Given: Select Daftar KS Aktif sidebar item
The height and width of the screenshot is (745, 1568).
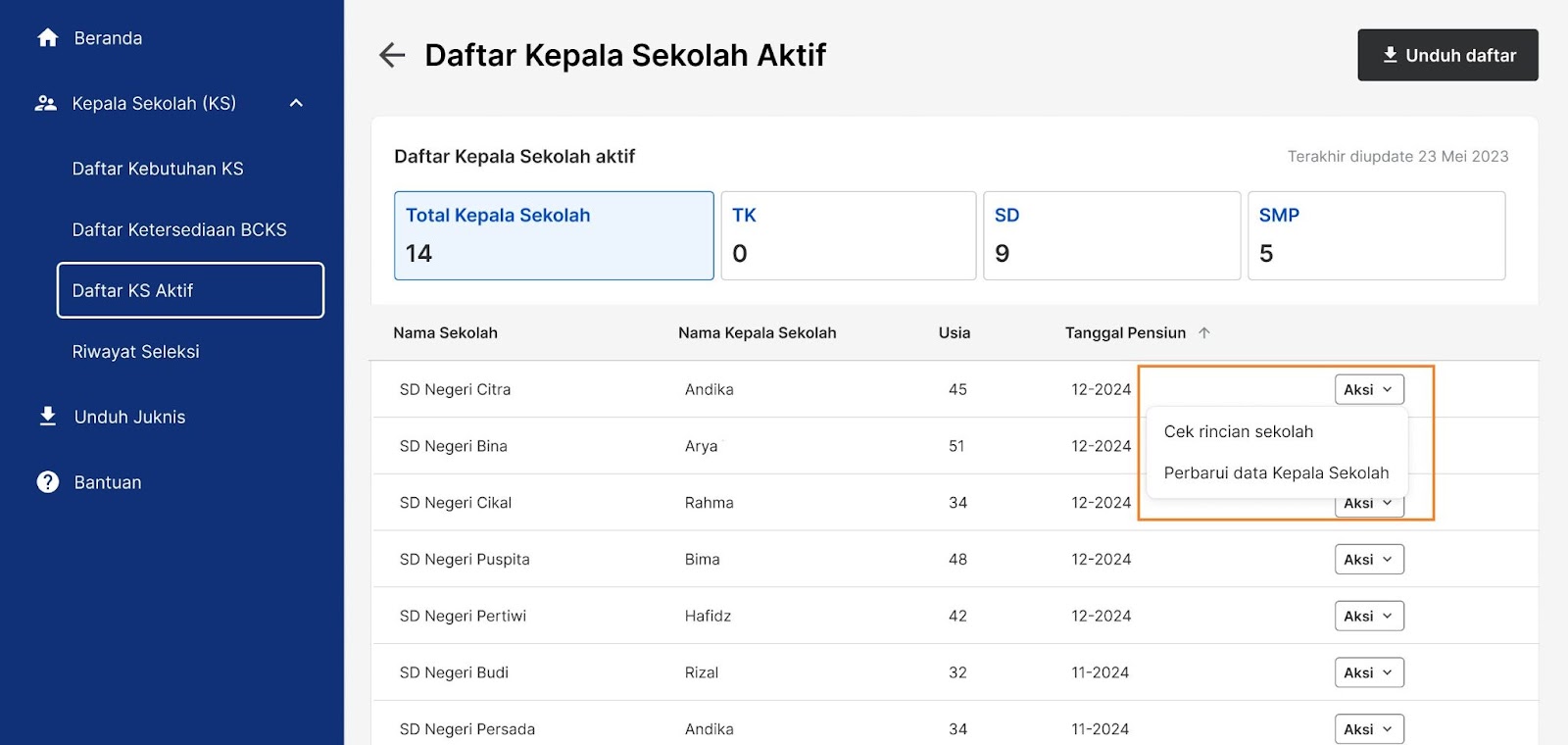Looking at the screenshot, I should coord(190,290).
